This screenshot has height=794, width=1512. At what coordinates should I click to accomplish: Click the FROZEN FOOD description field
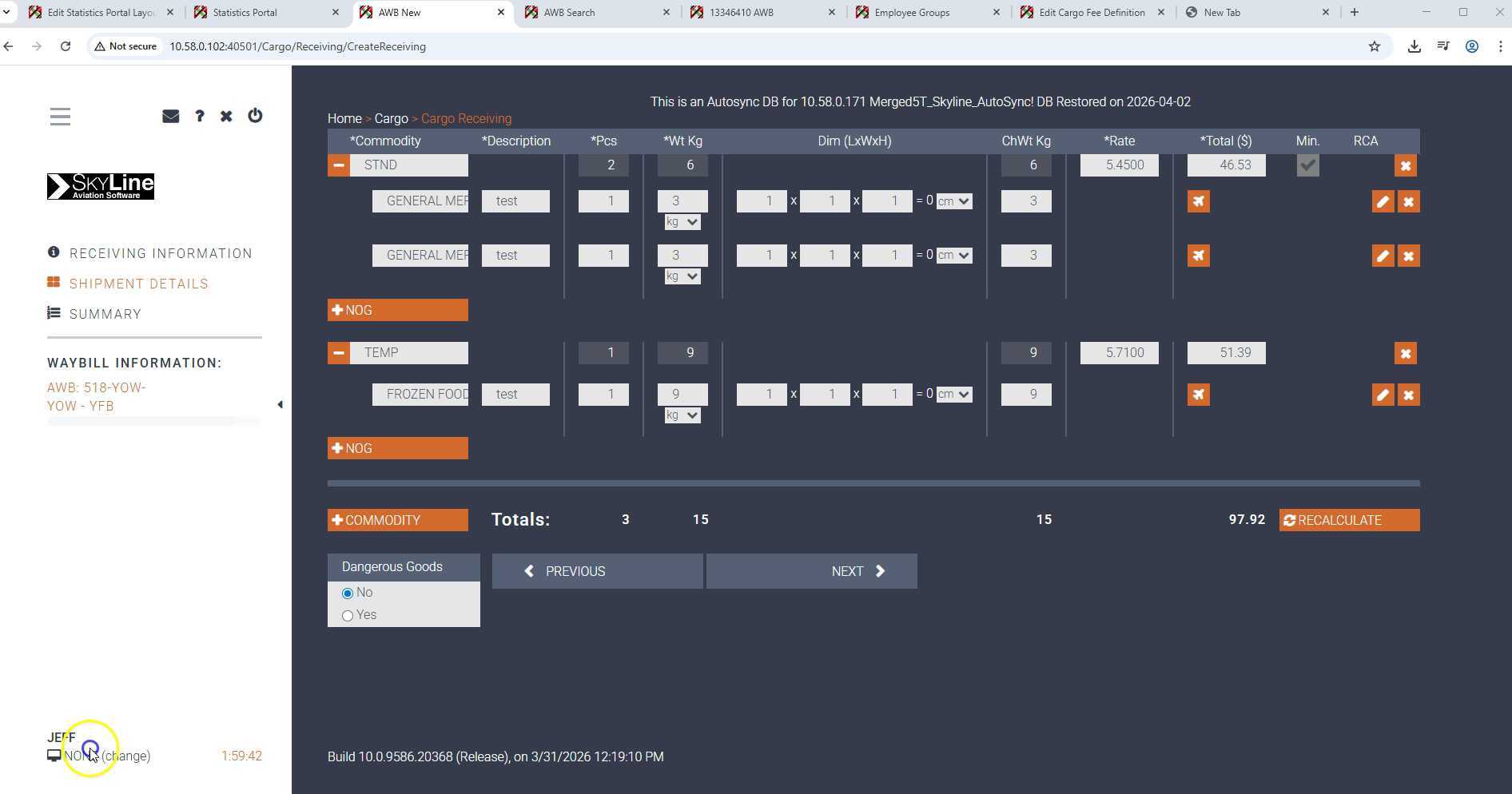pyautogui.click(x=515, y=395)
